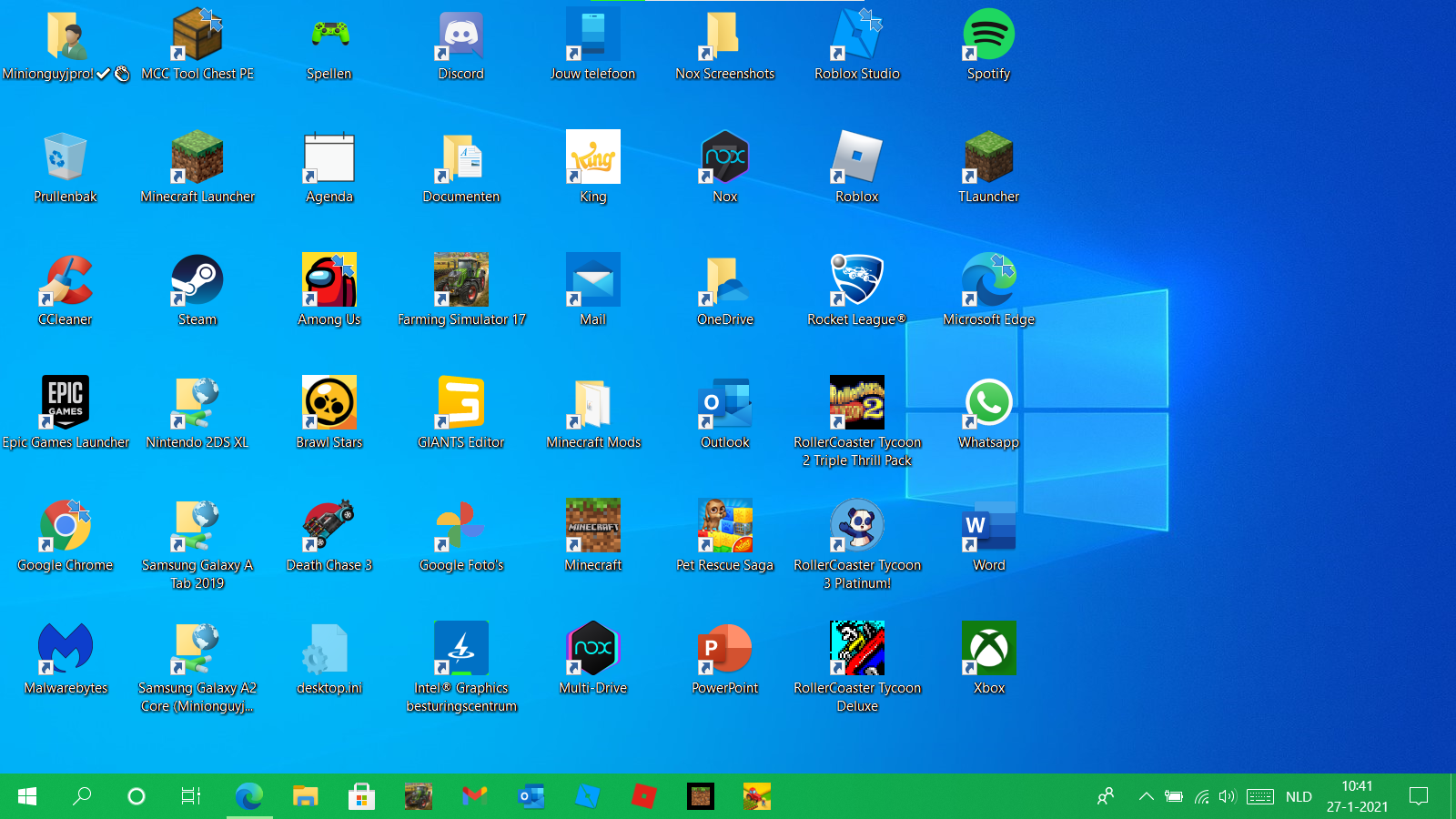
Task: Open the Agenda calendar shortcut
Action: [x=329, y=168]
